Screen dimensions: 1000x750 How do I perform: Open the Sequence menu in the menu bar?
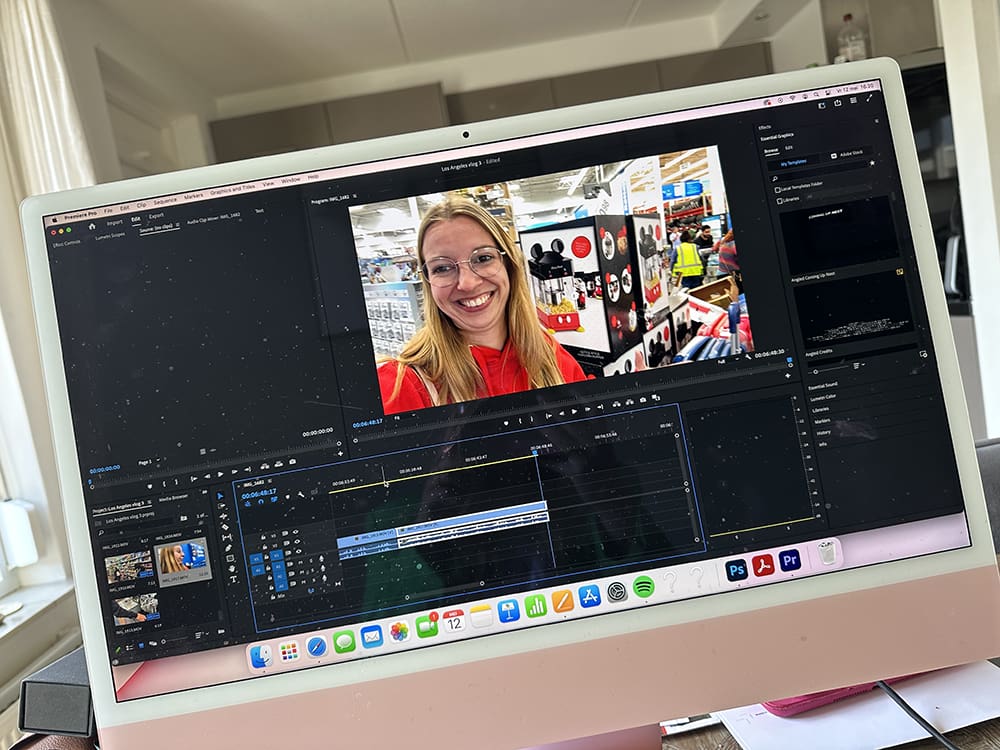click(165, 201)
